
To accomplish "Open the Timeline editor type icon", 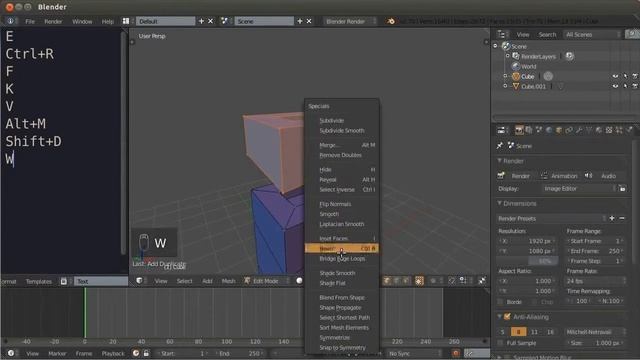I will click(x=11, y=353).
